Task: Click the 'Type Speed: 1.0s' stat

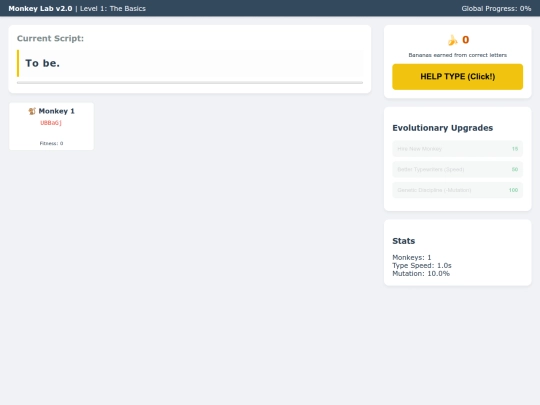Action: (x=422, y=266)
